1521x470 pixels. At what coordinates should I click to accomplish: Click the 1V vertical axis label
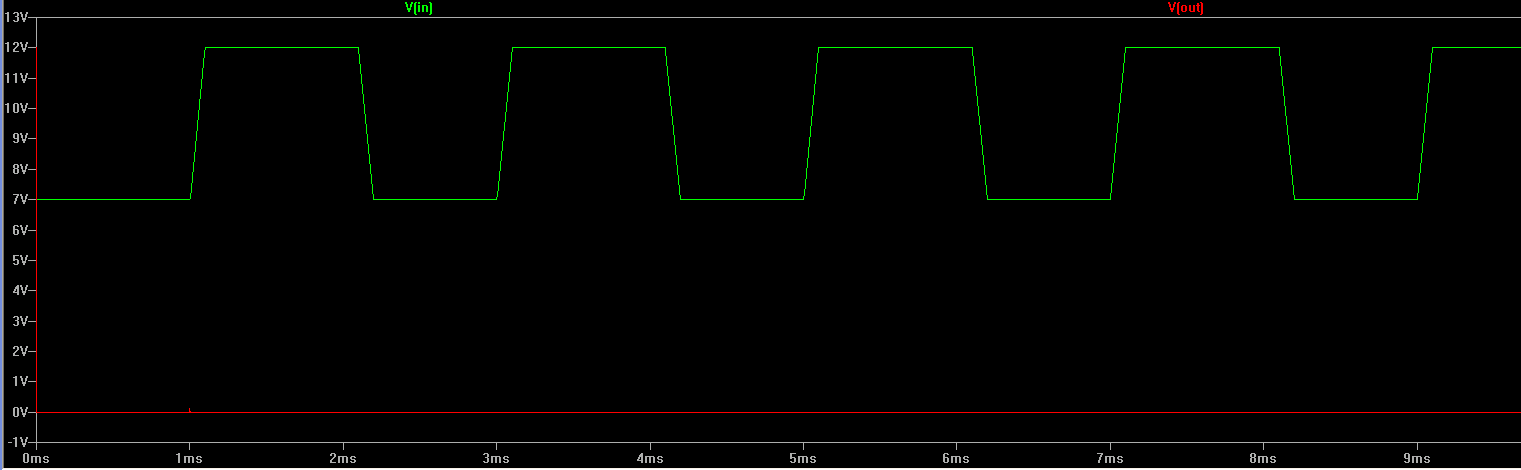pos(20,382)
